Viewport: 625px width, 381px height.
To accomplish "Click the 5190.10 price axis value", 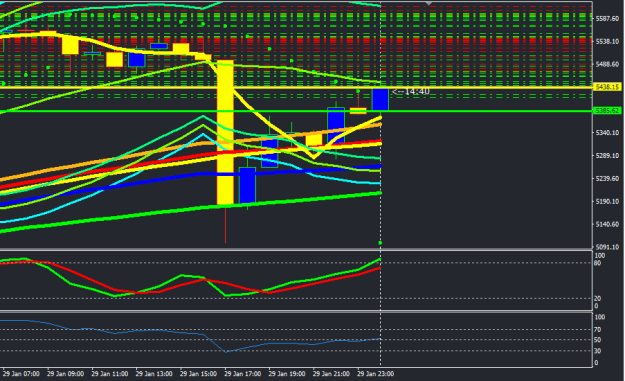I will pyautogui.click(x=607, y=202).
